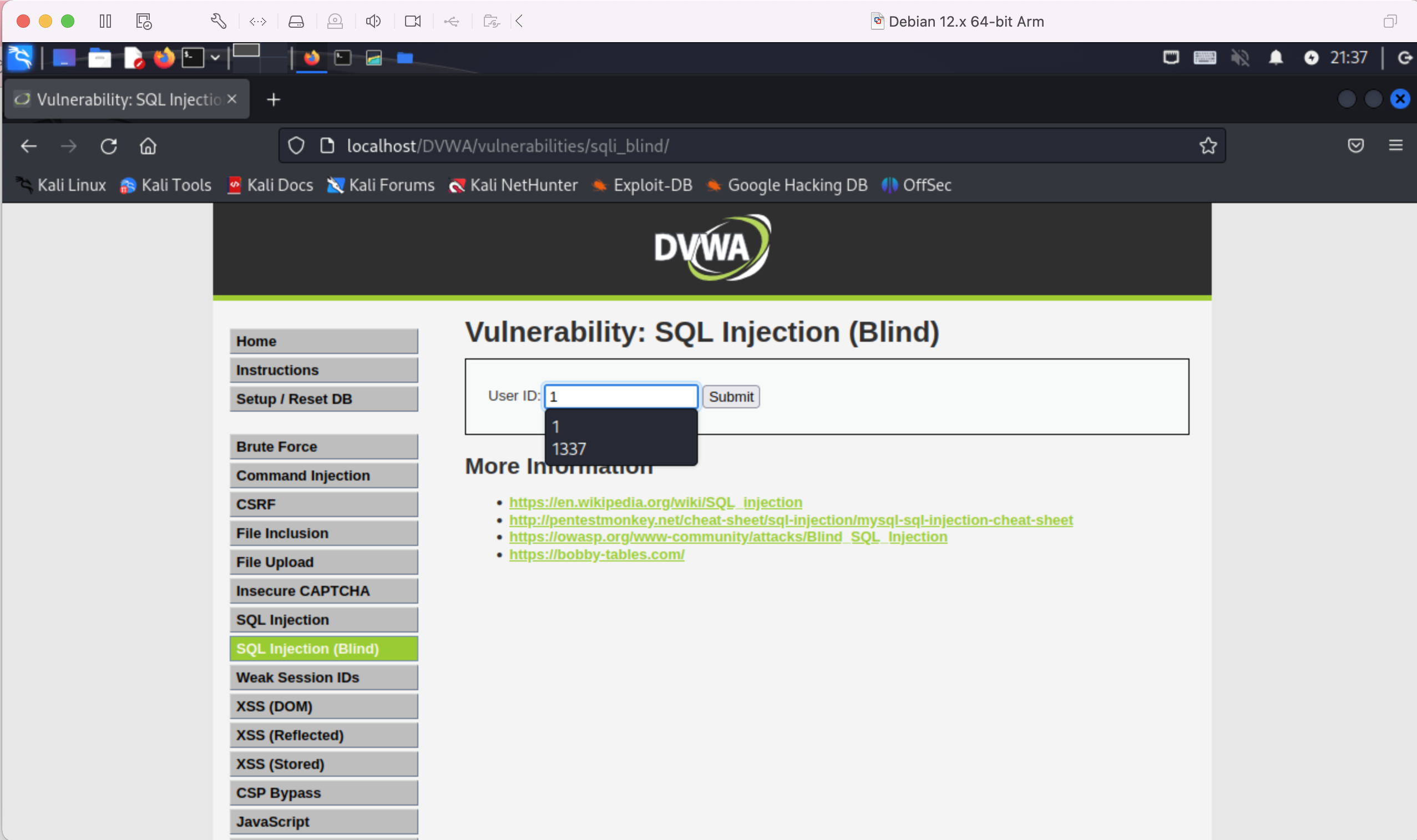Click the VM hard disk icon
Viewport: 1417px width, 840px height.
296,22
